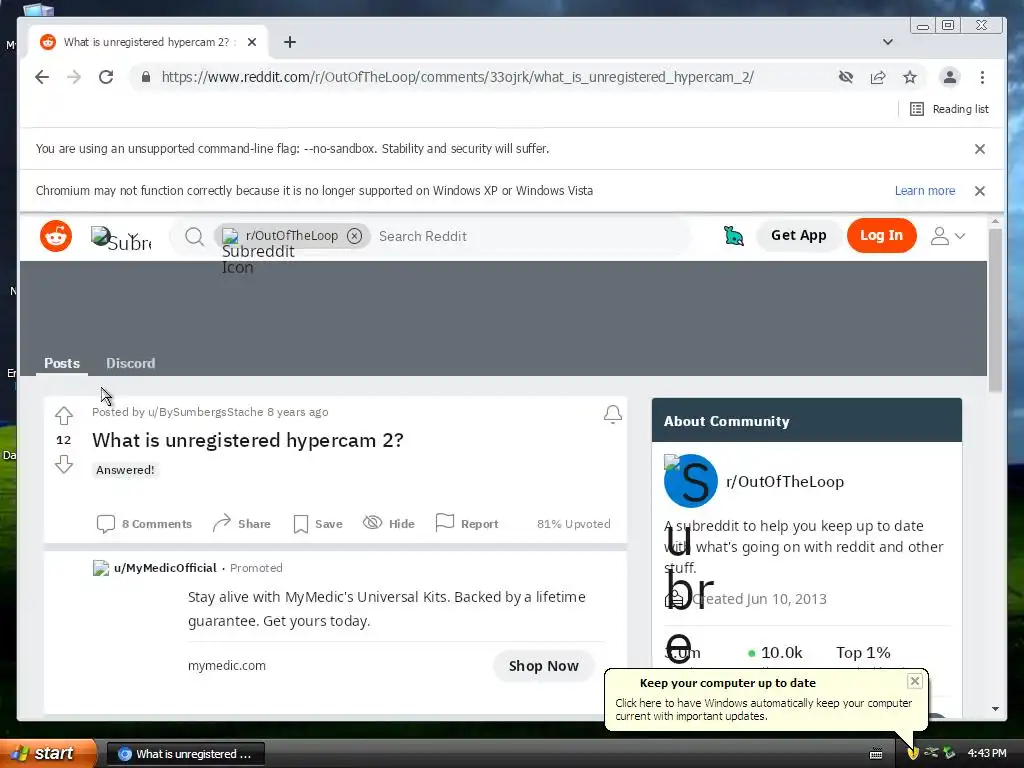Upvote the hypercam post

(x=63, y=415)
